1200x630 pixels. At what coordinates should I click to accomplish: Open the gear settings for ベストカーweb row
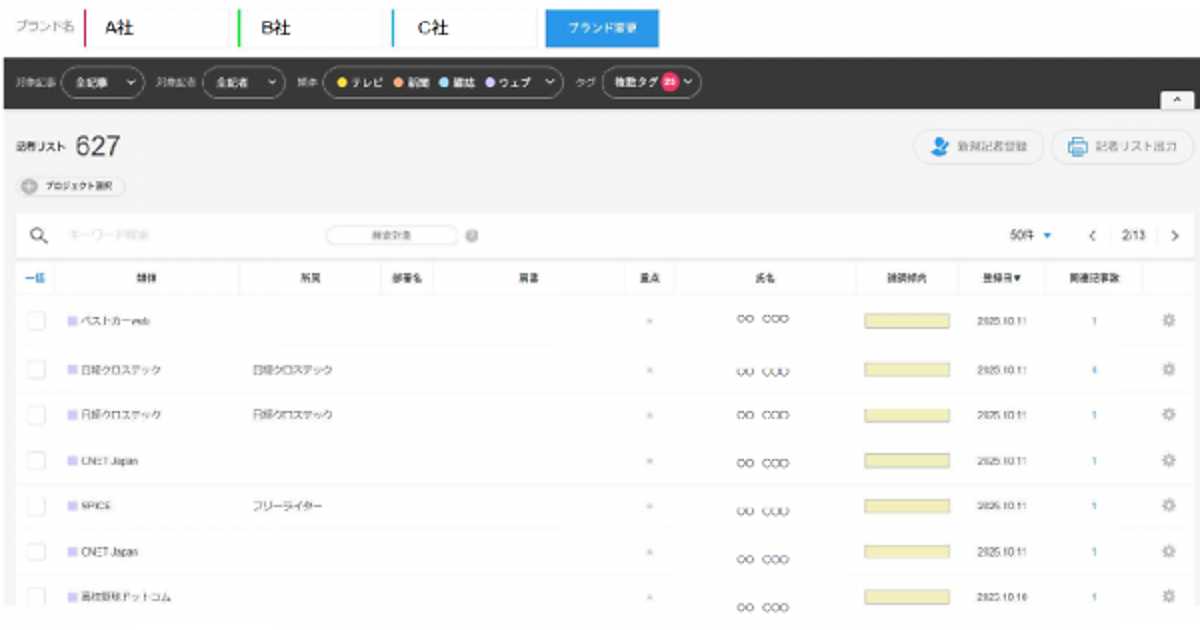click(1167, 321)
